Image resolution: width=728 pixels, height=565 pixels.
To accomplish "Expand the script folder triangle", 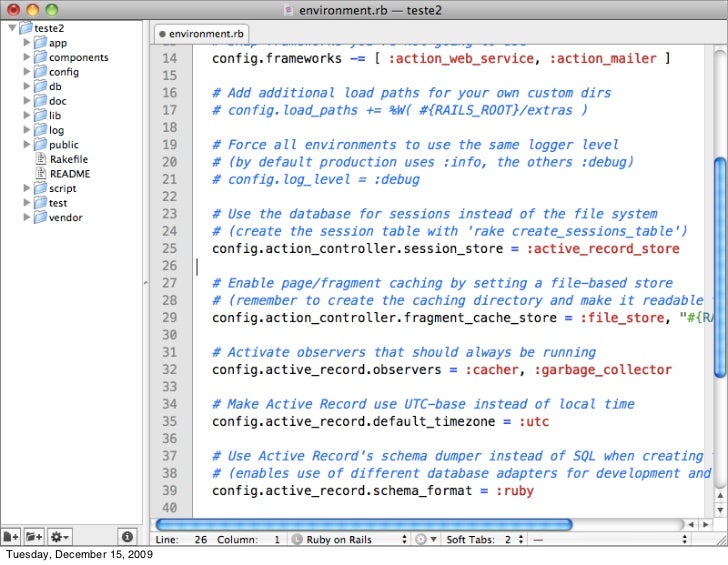I will pyautogui.click(x=26, y=188).
